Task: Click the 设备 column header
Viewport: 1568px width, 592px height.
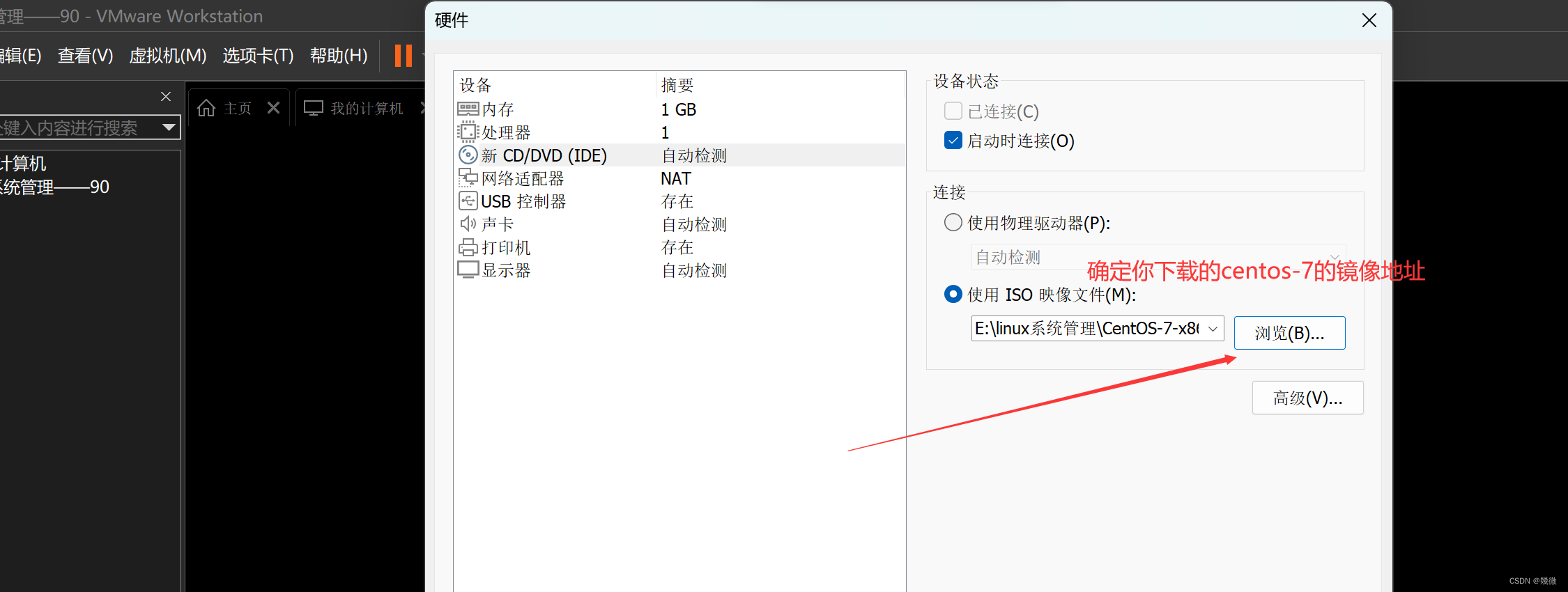Action: [x=555, y=84]
